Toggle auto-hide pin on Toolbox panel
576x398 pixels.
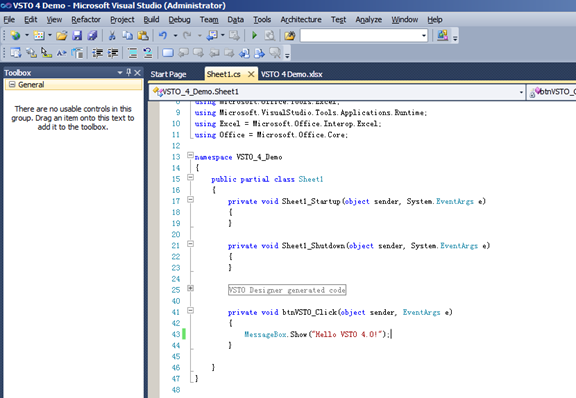tap(129, 72)
